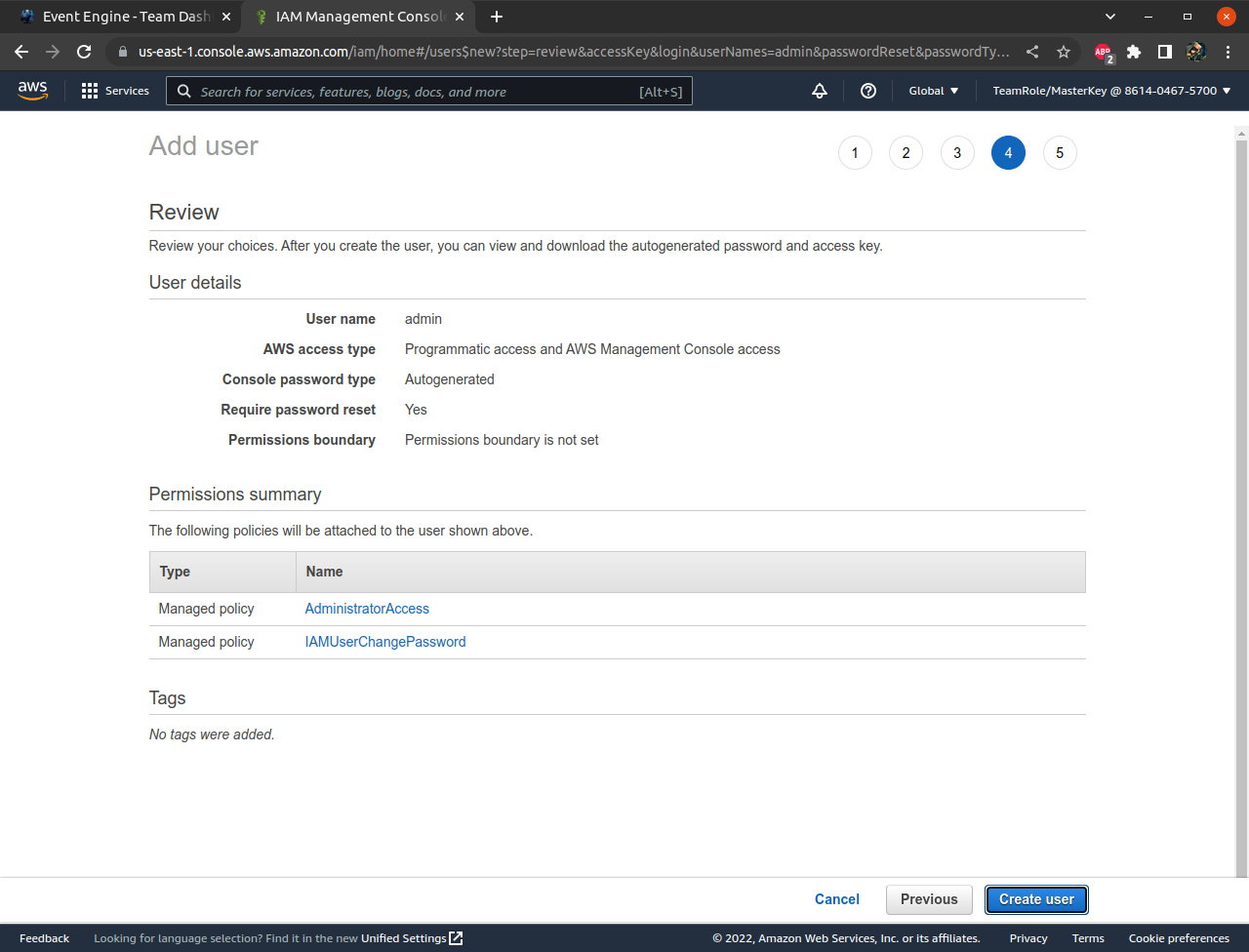Open the TeamRole/MasterKey account menu
This screenshot has width=1249, height=952.
pyautogui.click(x=1111, y=91)
